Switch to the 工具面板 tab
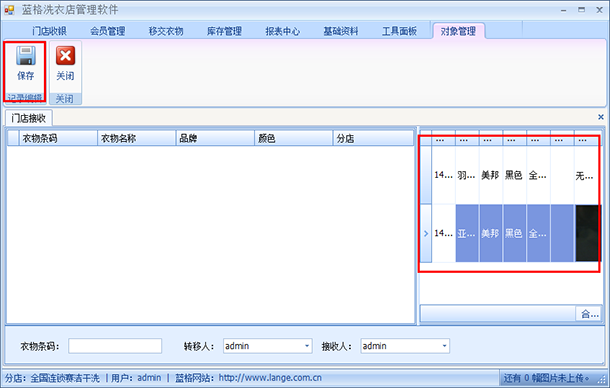Viewport: 610px width, 388px height. click(x=400, y=31)
